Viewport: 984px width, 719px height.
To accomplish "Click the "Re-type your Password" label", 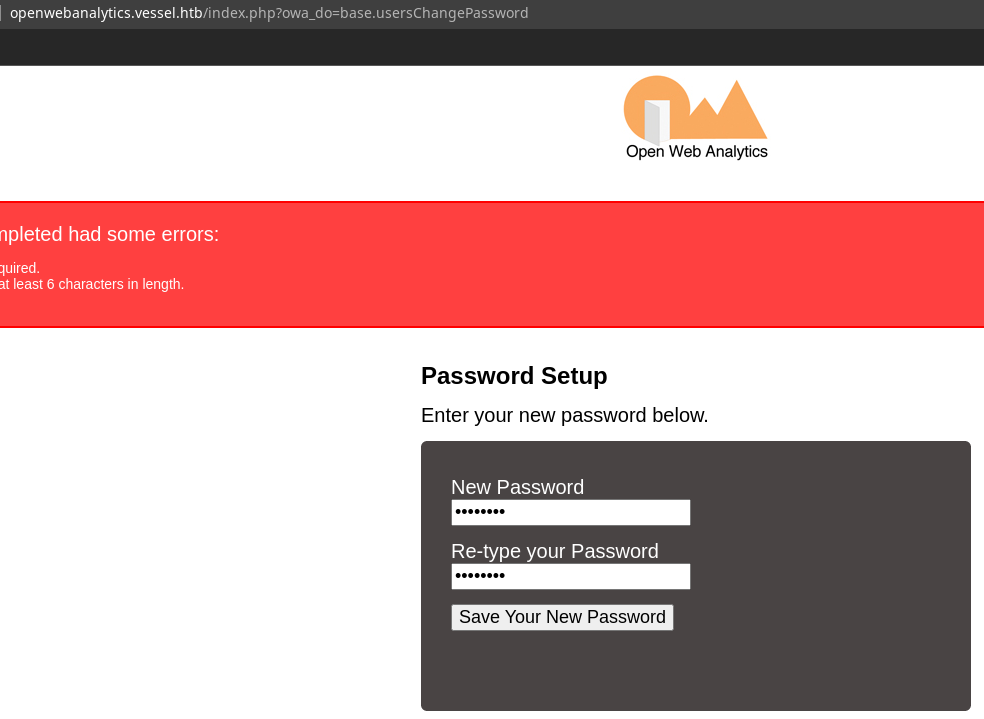I will [554, 551].
